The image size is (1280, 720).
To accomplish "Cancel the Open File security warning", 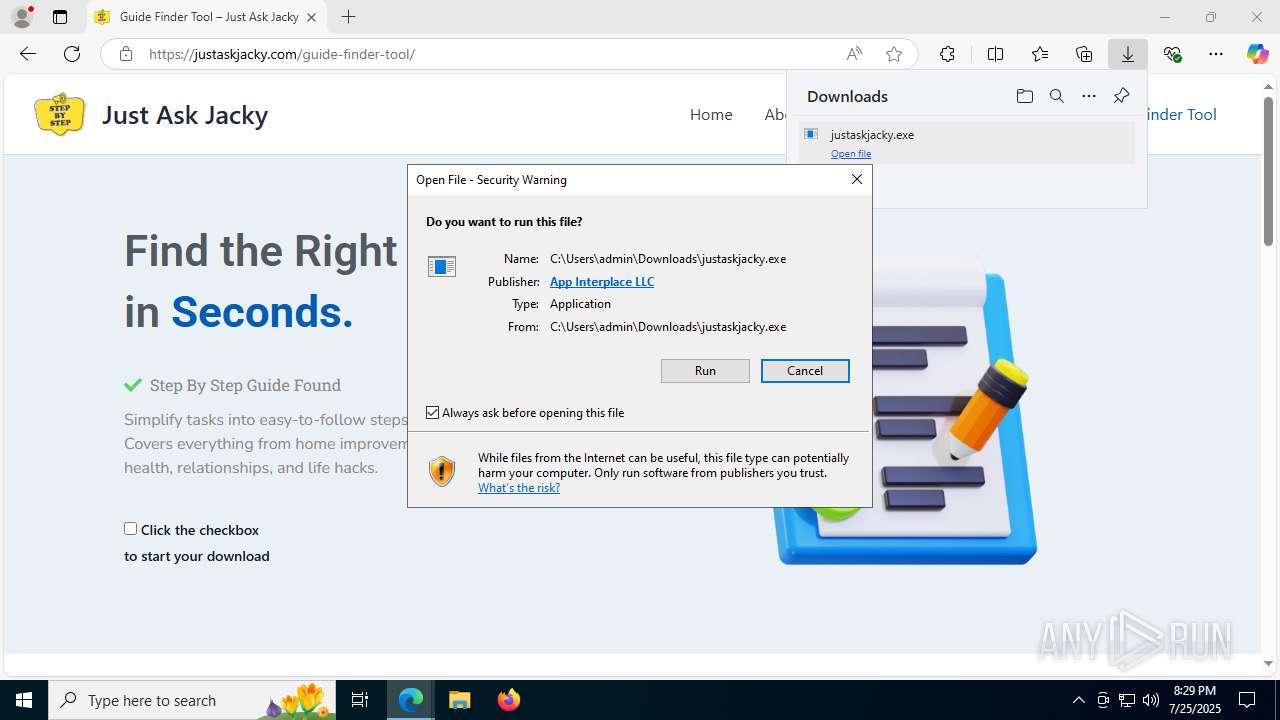I will [x=805, y=371].
